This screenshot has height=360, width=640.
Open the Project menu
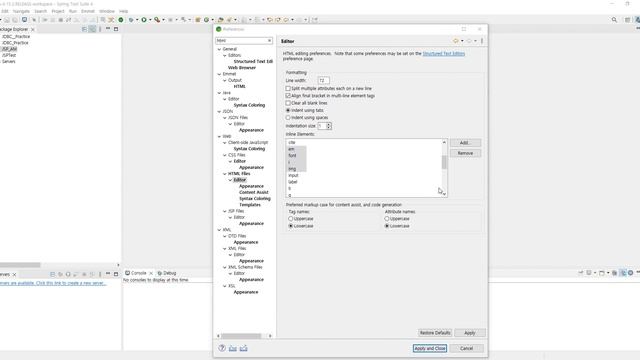pos(58,11)
